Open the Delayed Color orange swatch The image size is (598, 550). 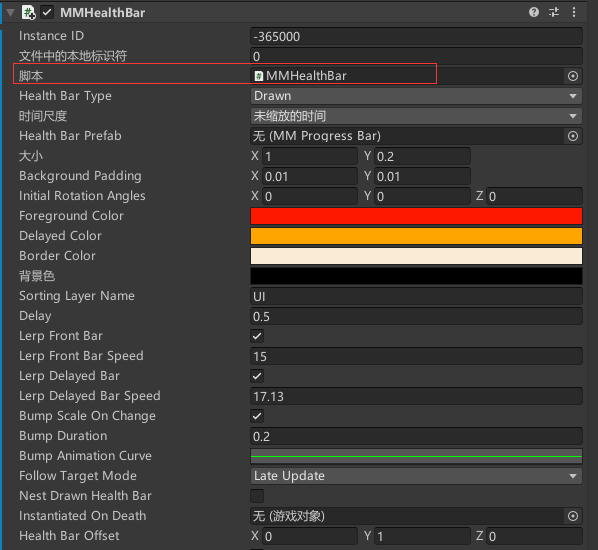416,236
